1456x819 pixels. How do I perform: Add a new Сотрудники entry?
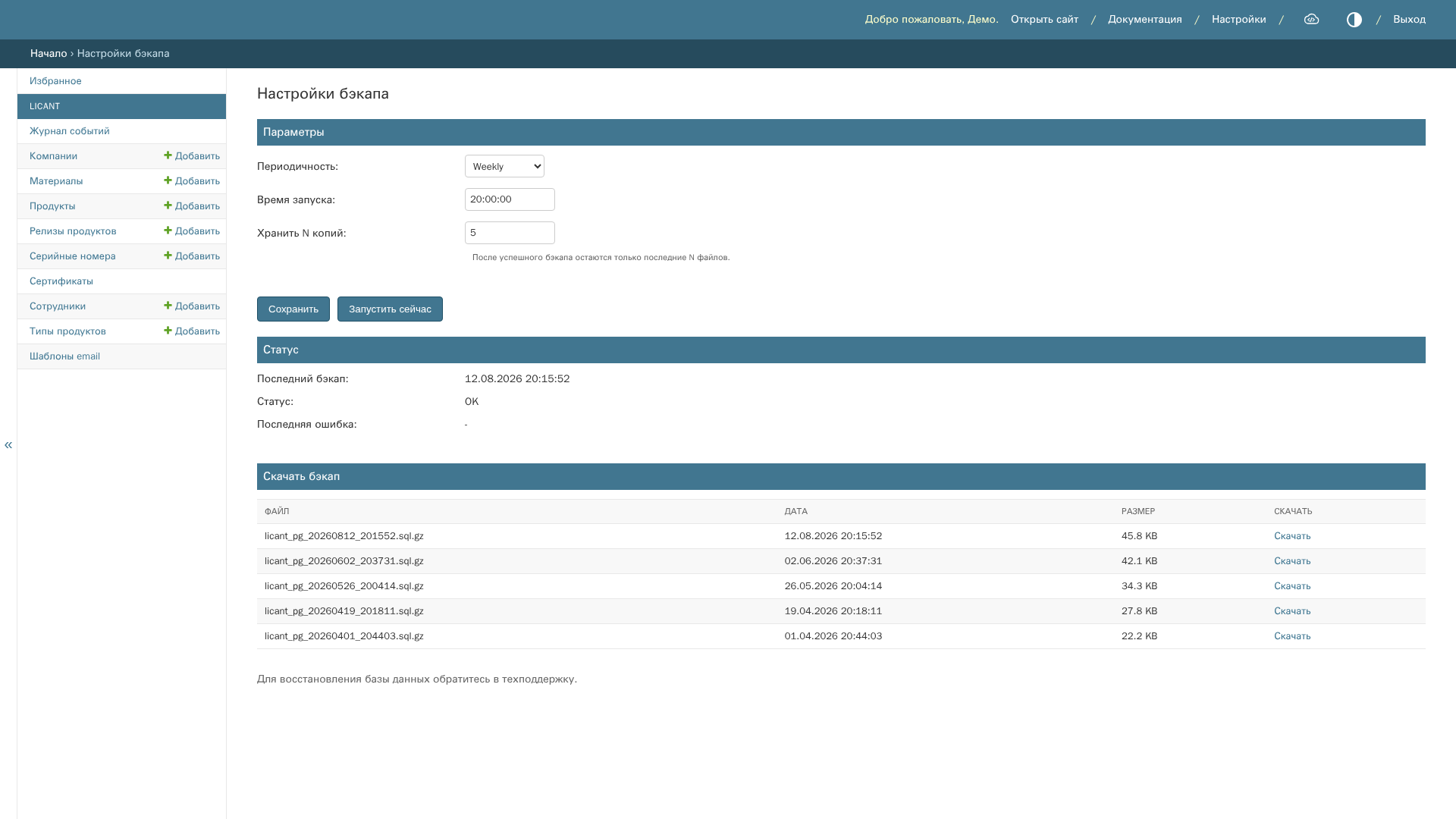[192, 306]
